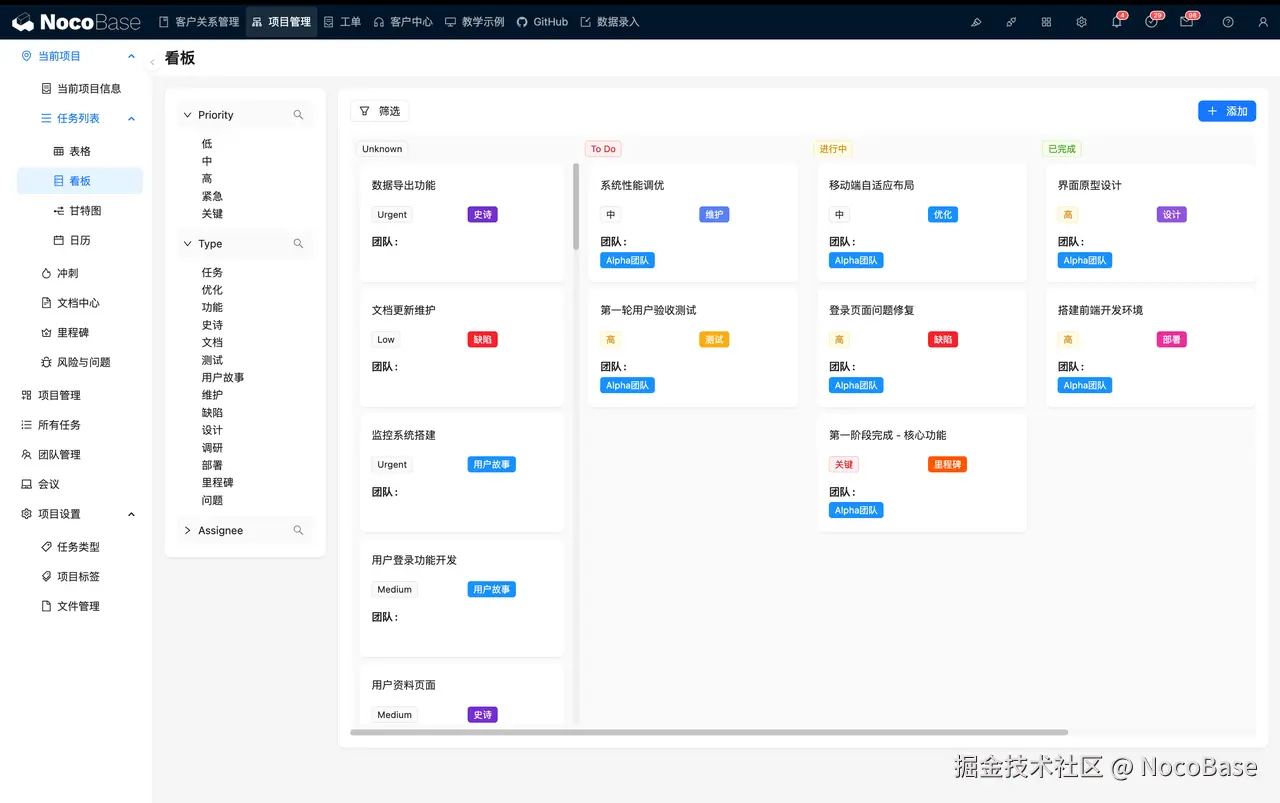
Task: Open the UI editor pen icon
Action: [976, 21]
